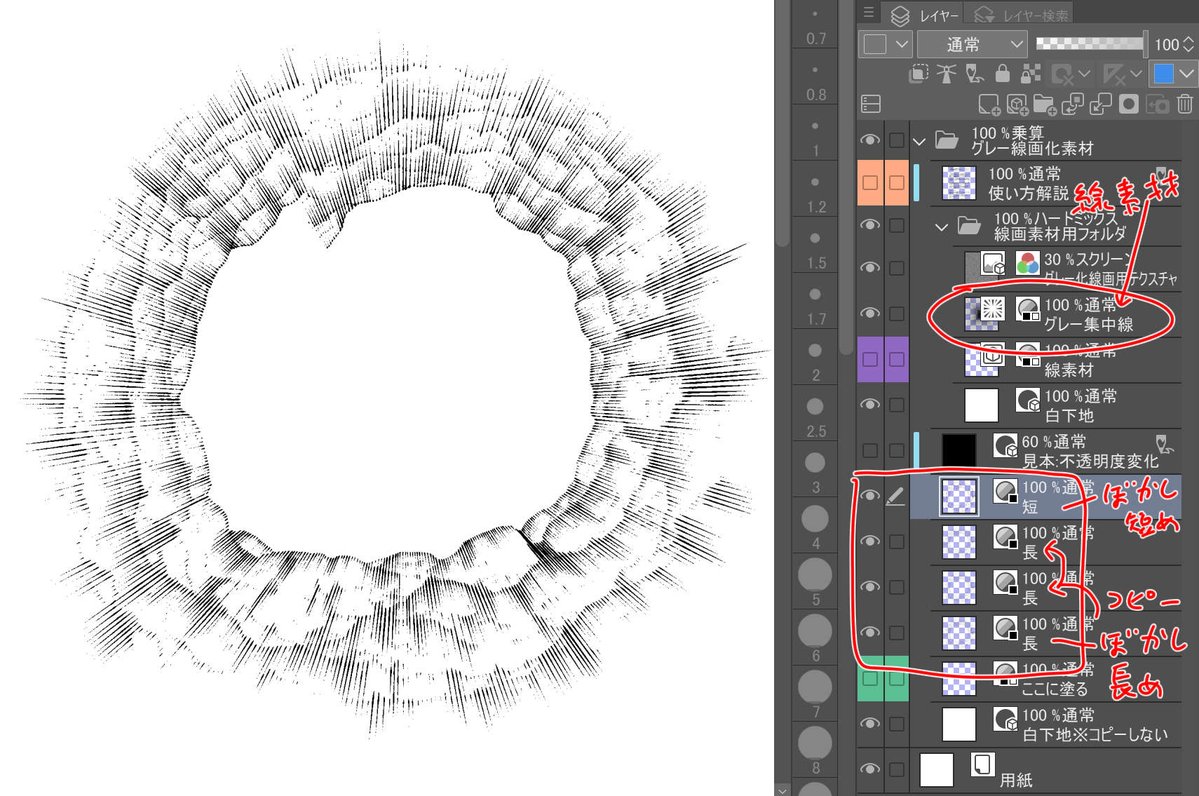Click Apply Mask to Layer icon
The width and height of the screenshot is (1199, 796).
[x=1157, y=104]
